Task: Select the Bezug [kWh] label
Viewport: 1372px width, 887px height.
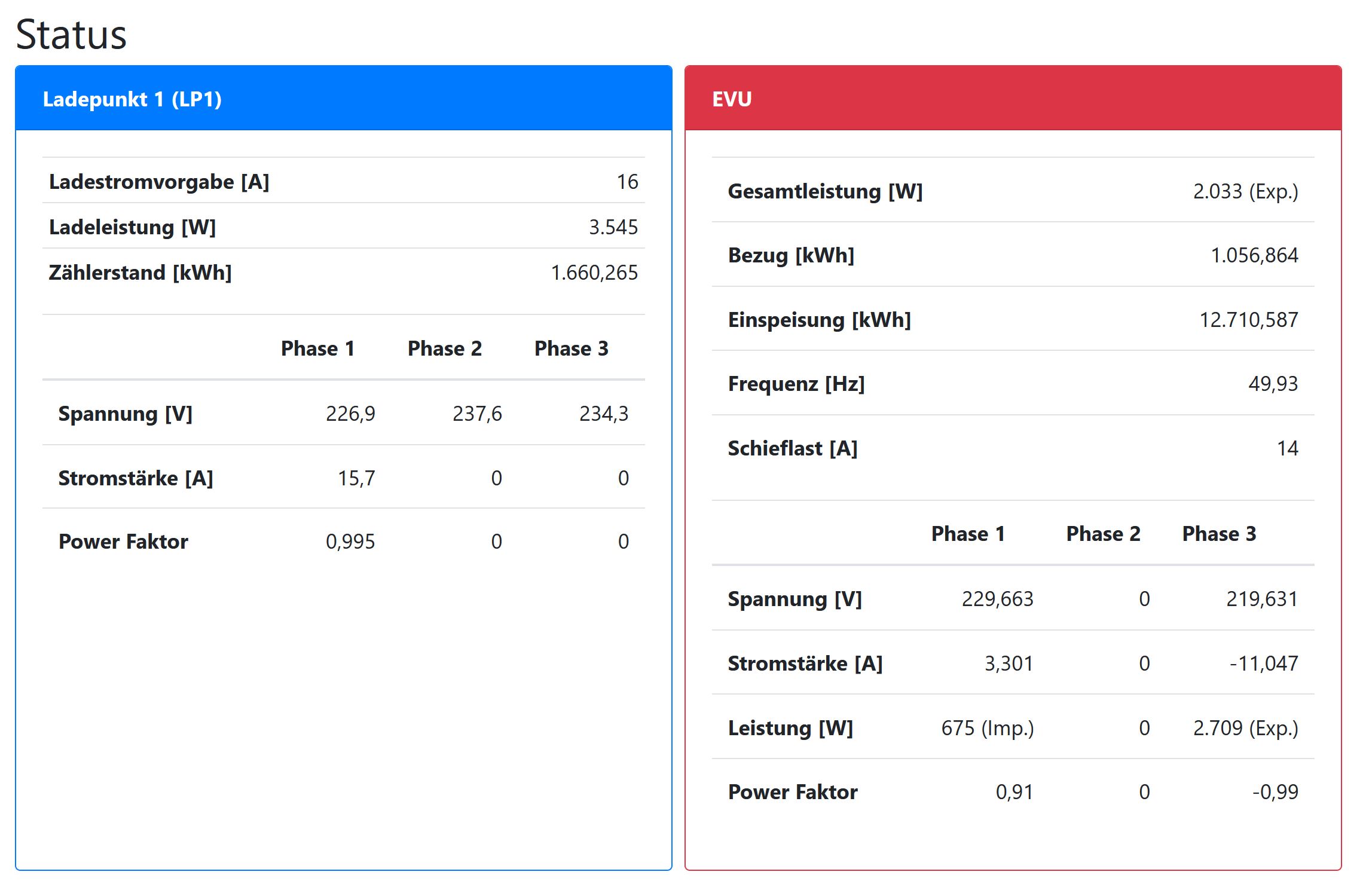Action: tap(791, 255)
